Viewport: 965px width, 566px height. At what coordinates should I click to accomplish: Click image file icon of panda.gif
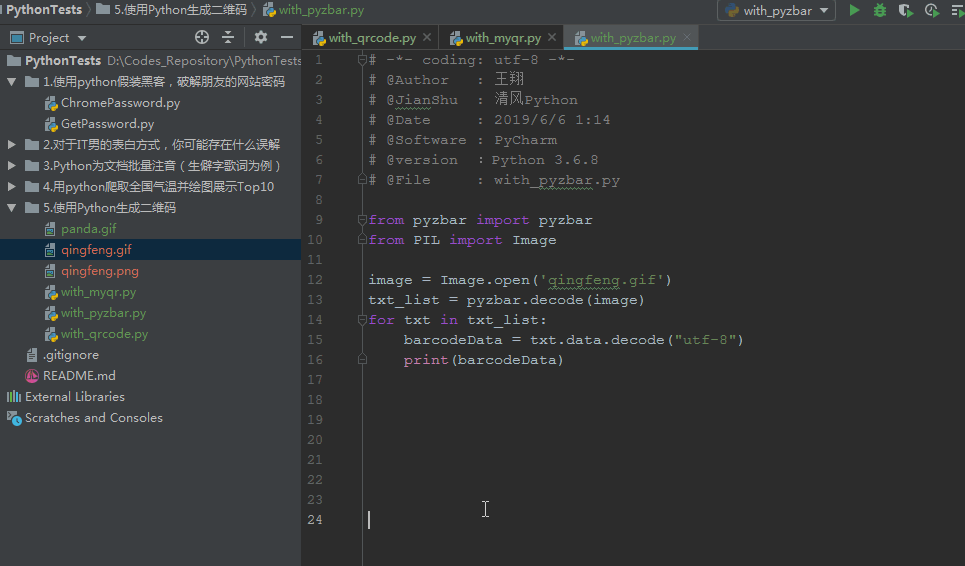[x=50, y=229]
